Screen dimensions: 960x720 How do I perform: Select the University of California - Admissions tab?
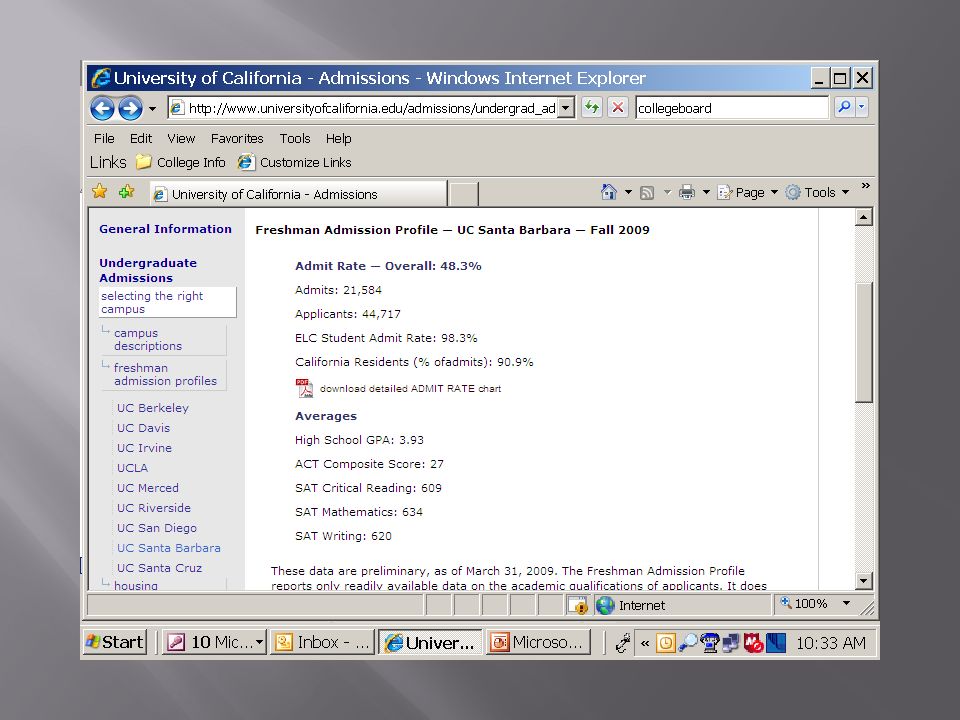tap(299, 194)
